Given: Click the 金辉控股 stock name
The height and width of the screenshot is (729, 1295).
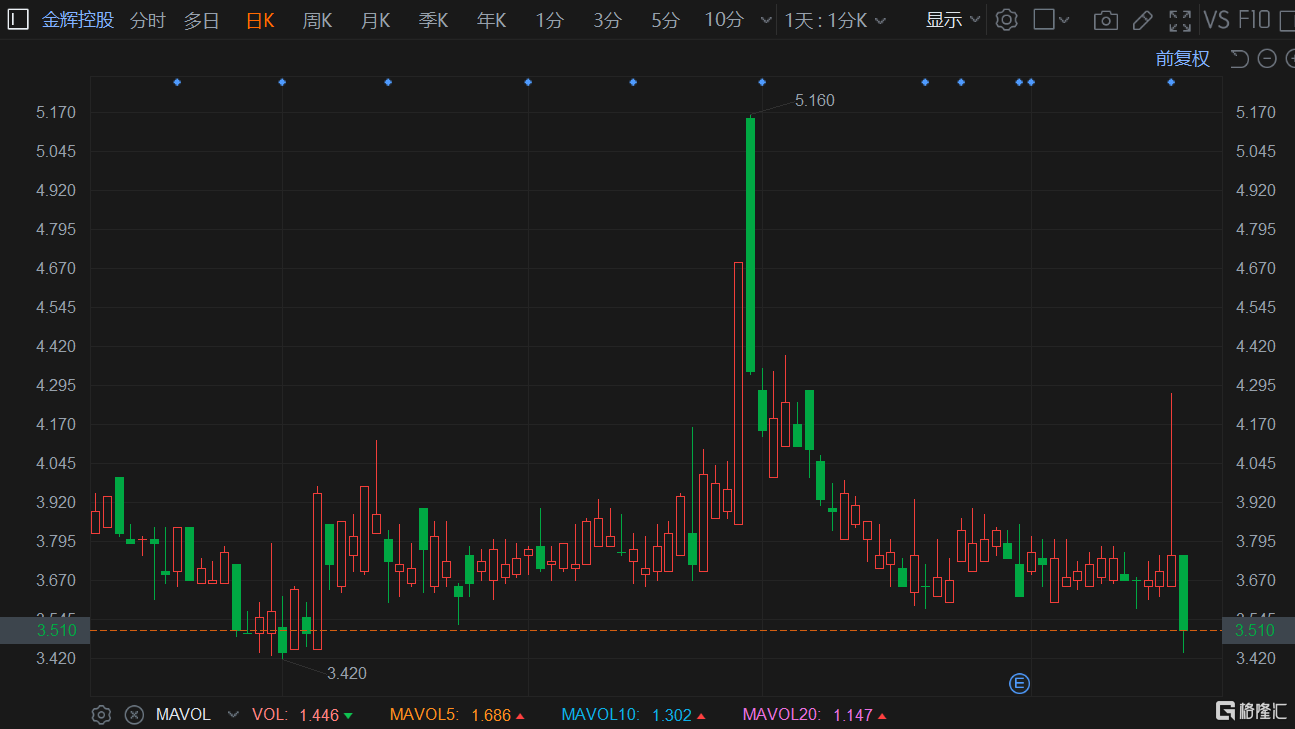Looking at the screenshot, I should click(x=78, y=20).
